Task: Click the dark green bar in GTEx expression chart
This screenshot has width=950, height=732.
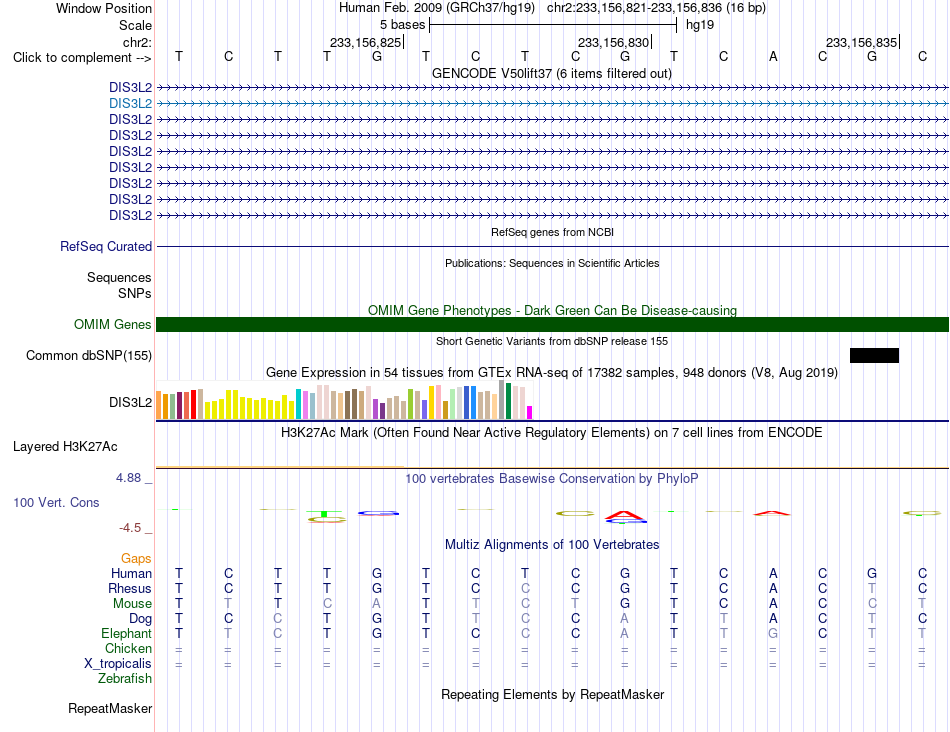Action: tap(508, 401)
